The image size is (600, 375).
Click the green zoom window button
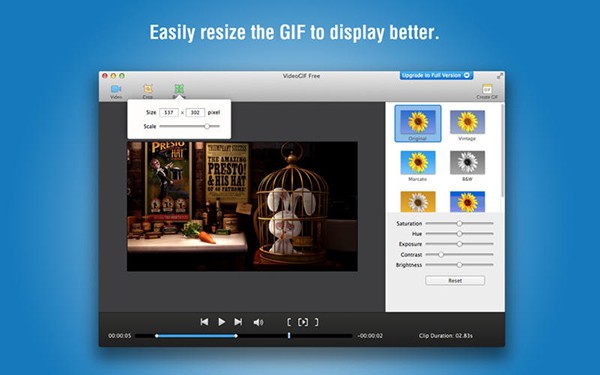click(122, 76)
